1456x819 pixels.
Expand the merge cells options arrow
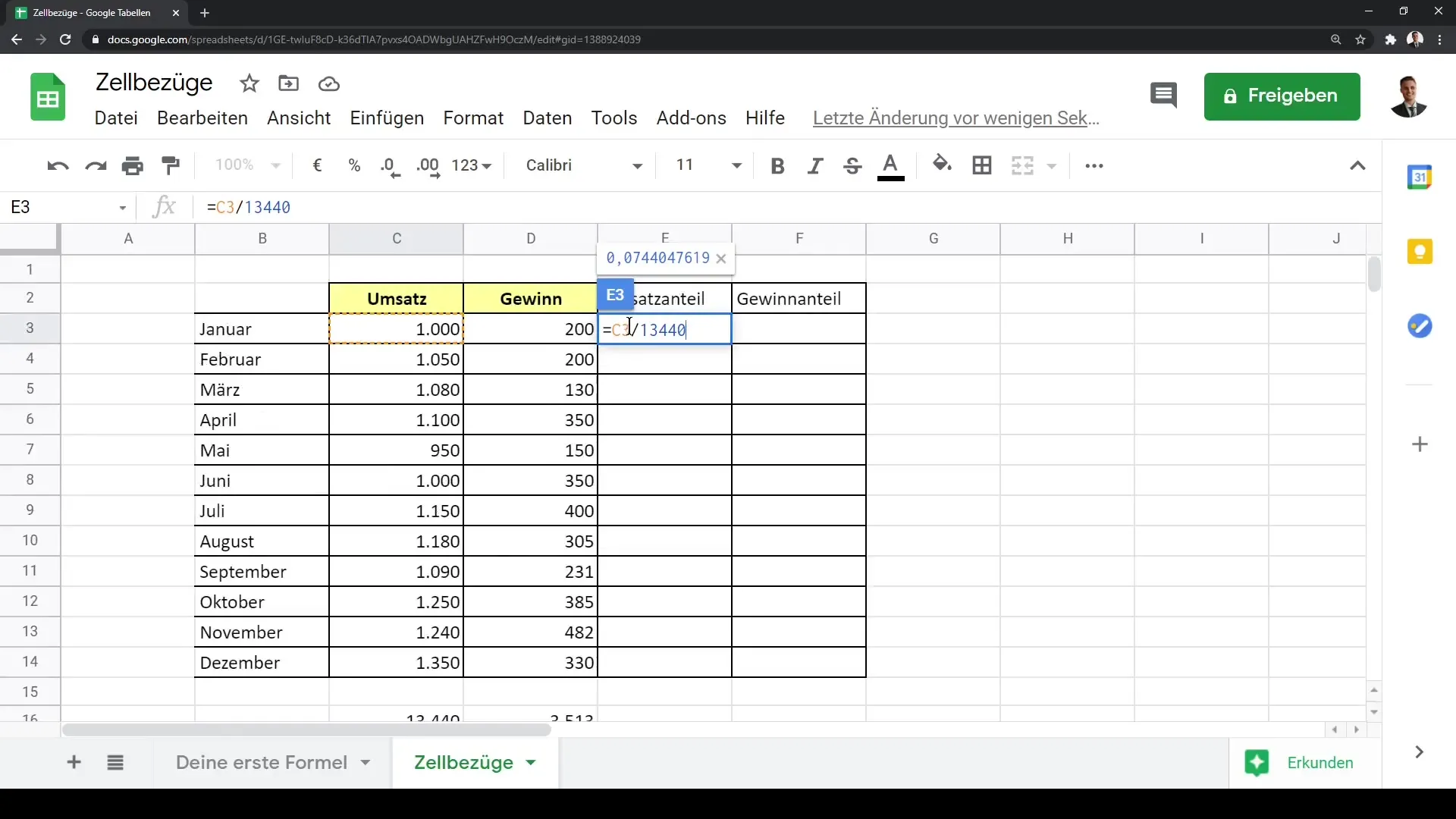(x=1052, y=166)
